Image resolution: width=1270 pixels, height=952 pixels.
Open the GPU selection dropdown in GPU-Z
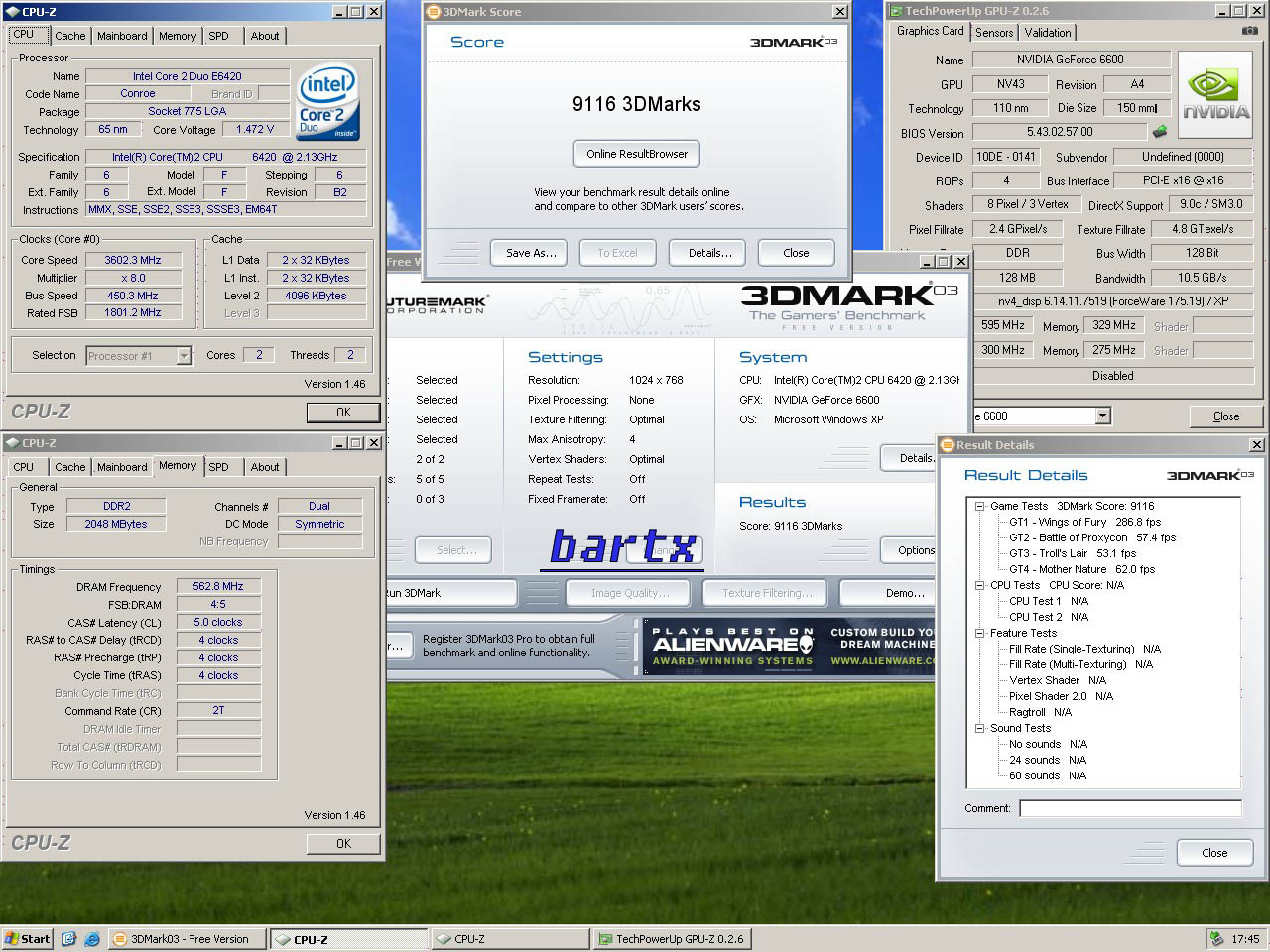pos(1102,416)
